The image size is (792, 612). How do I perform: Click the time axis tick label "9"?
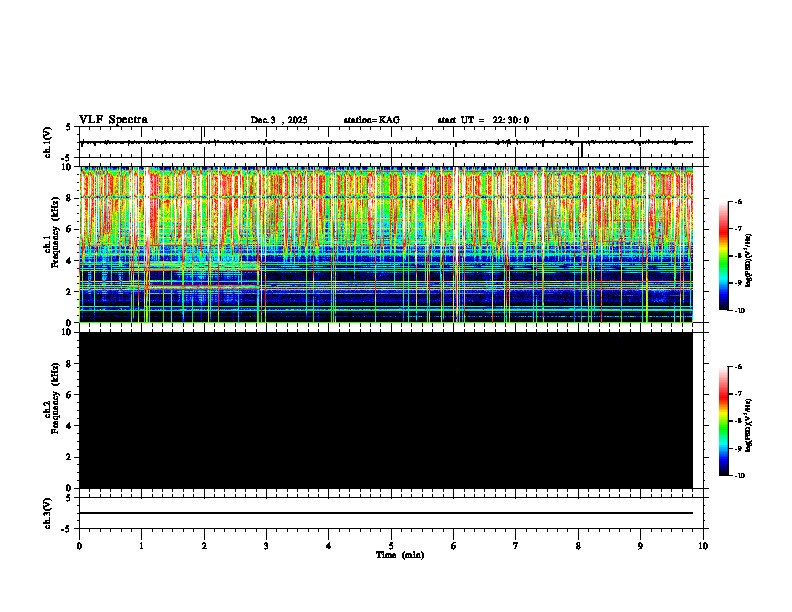(x=640, y=546)
